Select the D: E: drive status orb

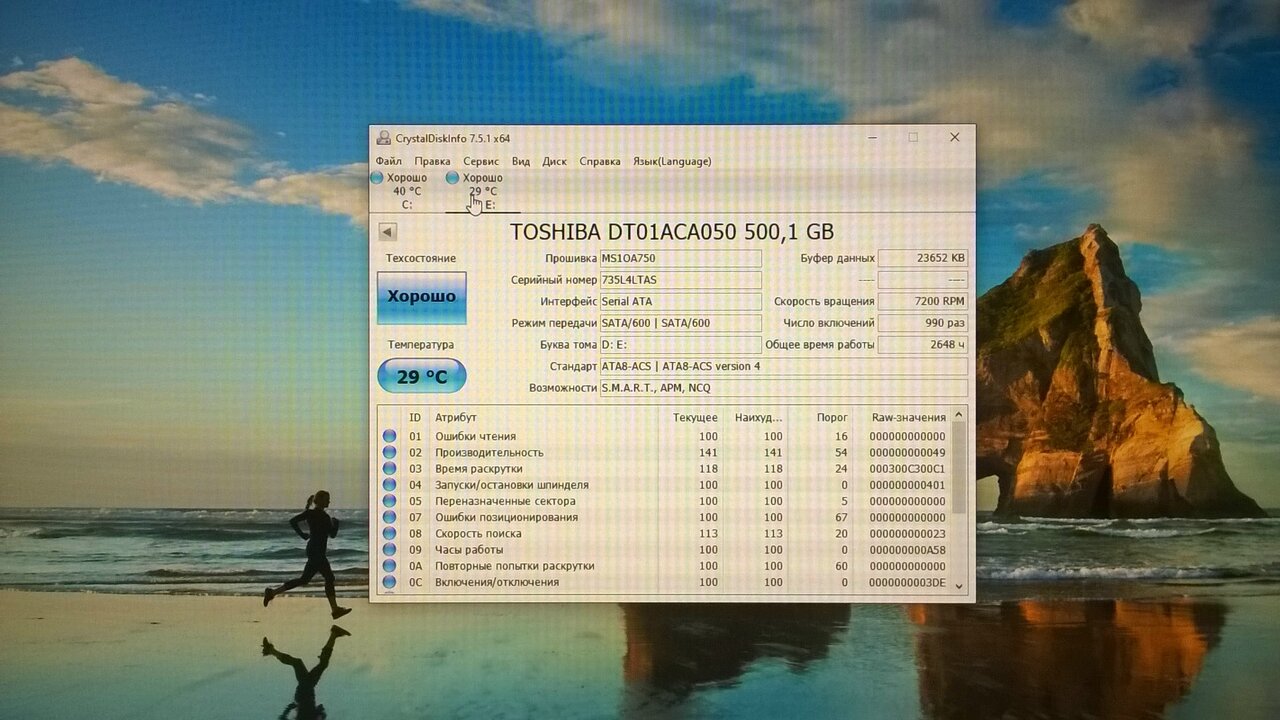[x=453, y=178]
